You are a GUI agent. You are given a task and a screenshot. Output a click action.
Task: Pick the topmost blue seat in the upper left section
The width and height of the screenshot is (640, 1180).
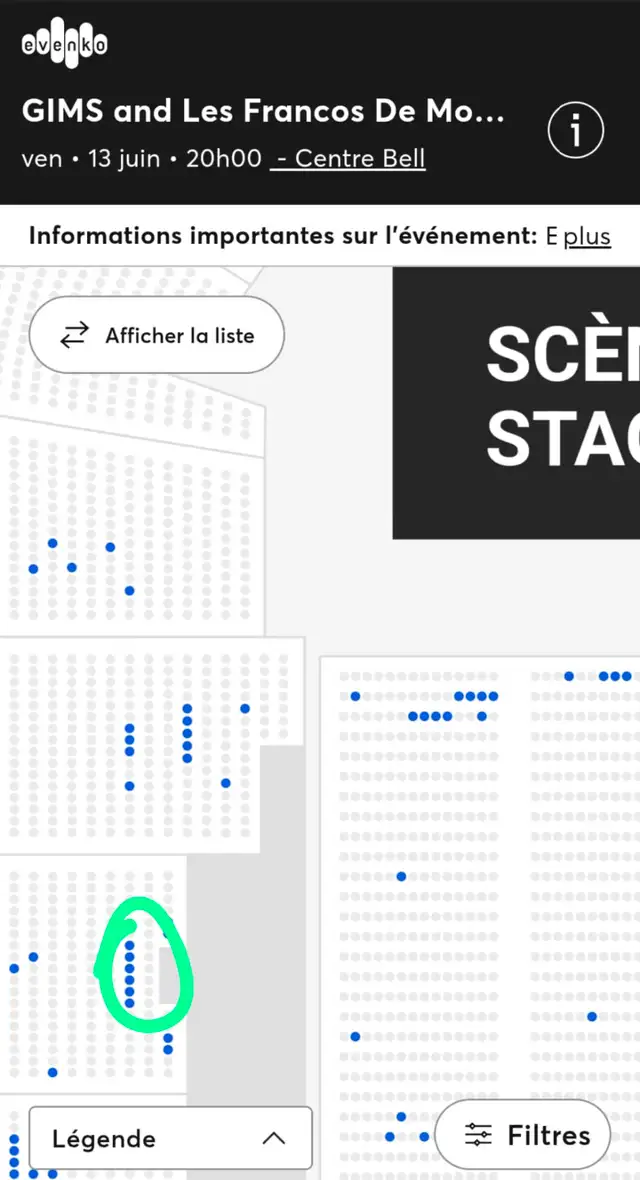[53, 543]
